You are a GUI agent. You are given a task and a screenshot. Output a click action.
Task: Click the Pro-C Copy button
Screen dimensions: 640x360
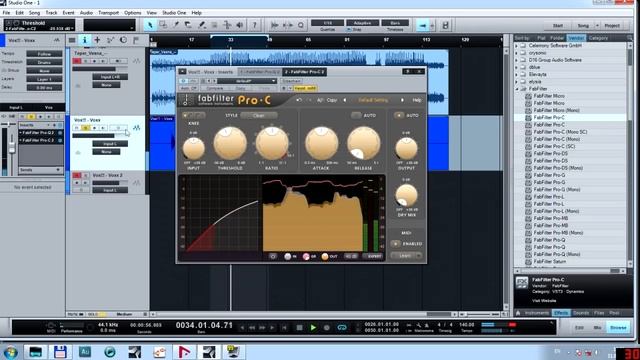tap(332, 100)
